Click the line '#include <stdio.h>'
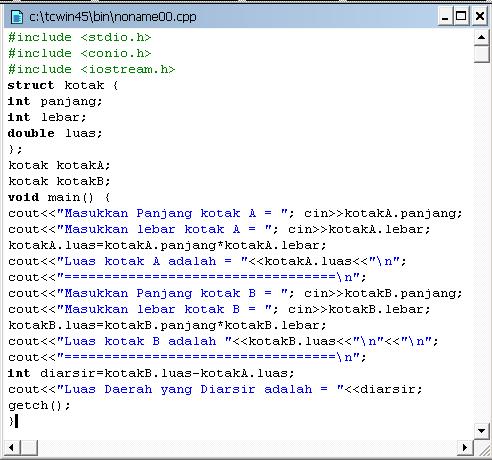The width and height of the screenshot is (492, 460). 80,37
